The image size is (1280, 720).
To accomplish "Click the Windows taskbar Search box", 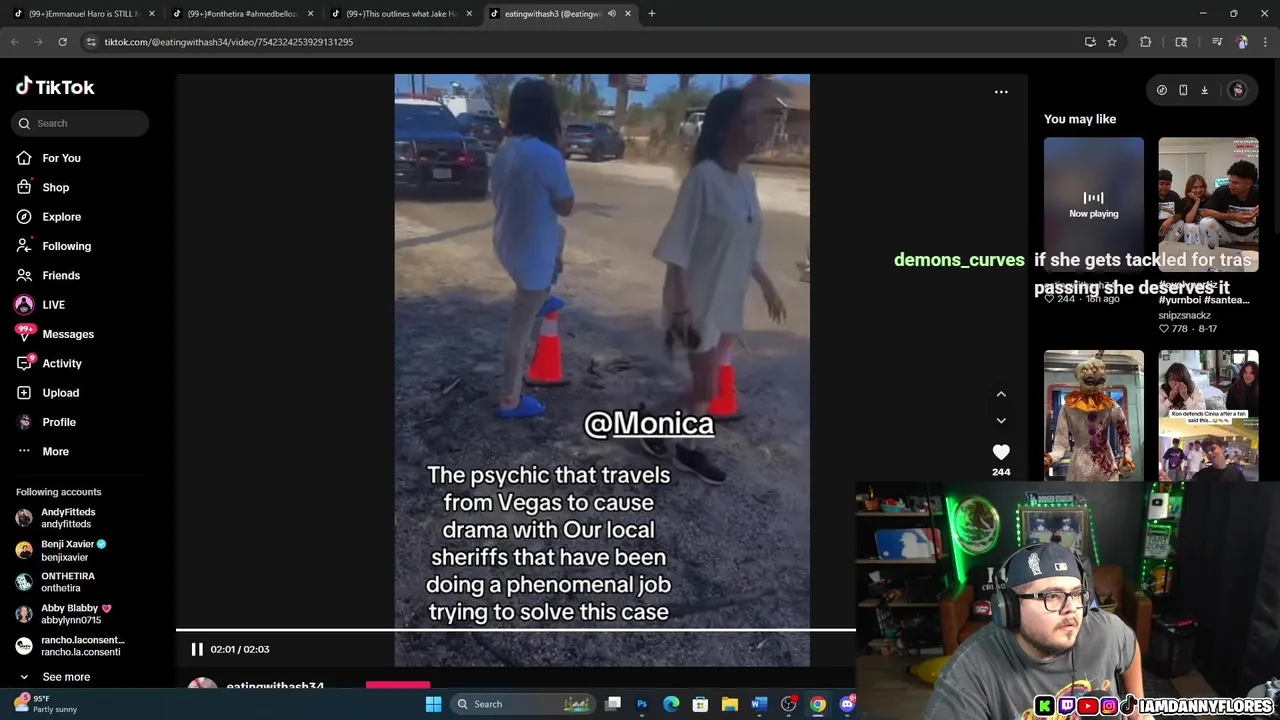I will pyautogui.click(x=522, y=704).
